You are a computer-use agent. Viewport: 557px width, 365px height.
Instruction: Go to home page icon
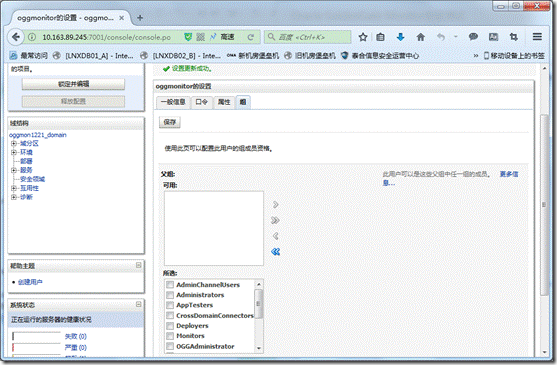click(x=421, y=37)
